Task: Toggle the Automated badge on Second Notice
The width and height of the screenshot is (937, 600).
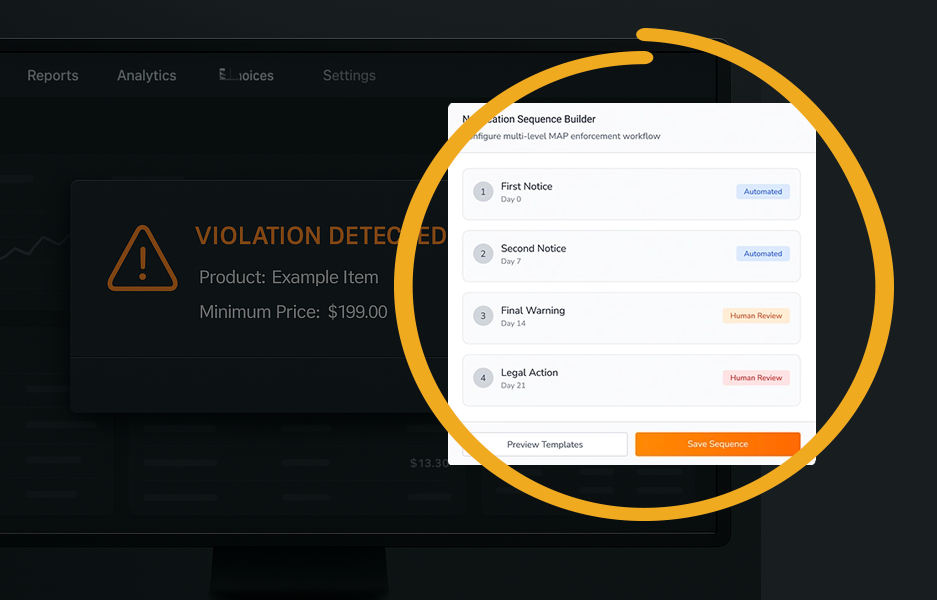Action: click(762, 253)
